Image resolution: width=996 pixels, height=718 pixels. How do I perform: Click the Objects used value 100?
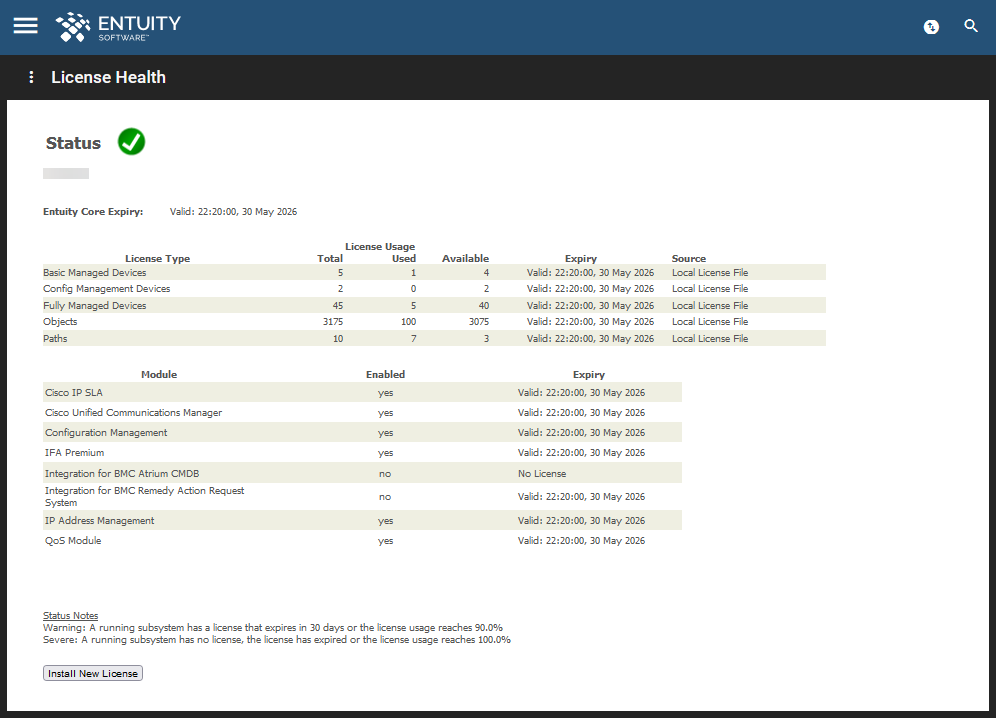[x=408, y=322]
